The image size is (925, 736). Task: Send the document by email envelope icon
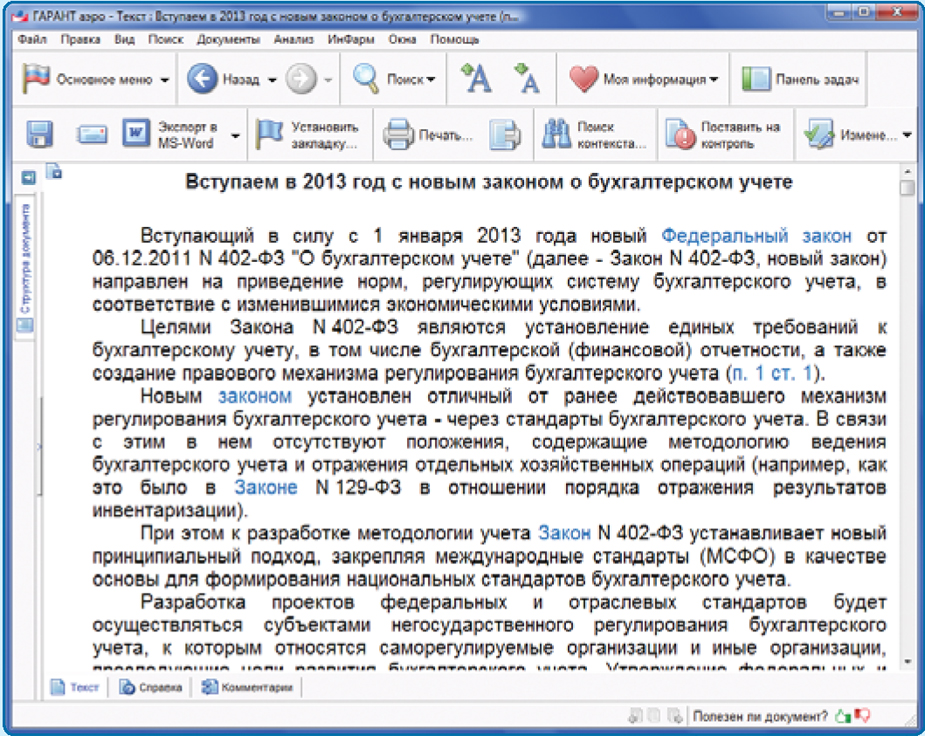92,133
